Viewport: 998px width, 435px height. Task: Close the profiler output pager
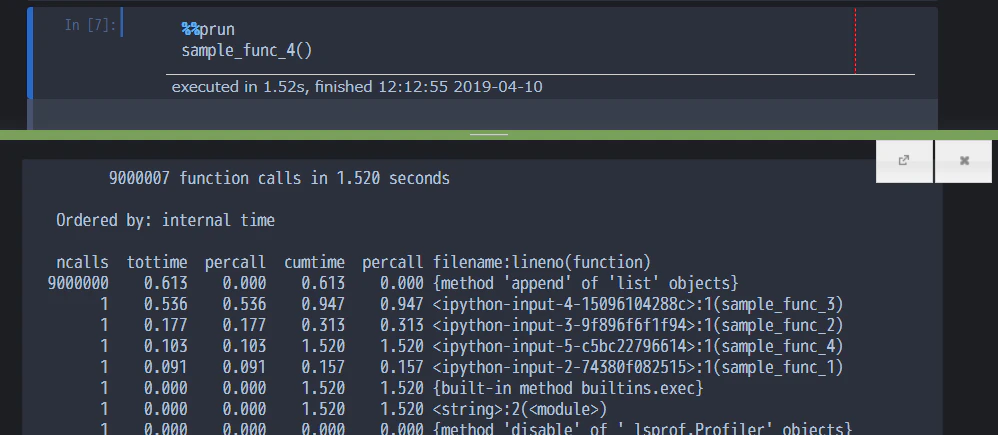coord(964,161)
